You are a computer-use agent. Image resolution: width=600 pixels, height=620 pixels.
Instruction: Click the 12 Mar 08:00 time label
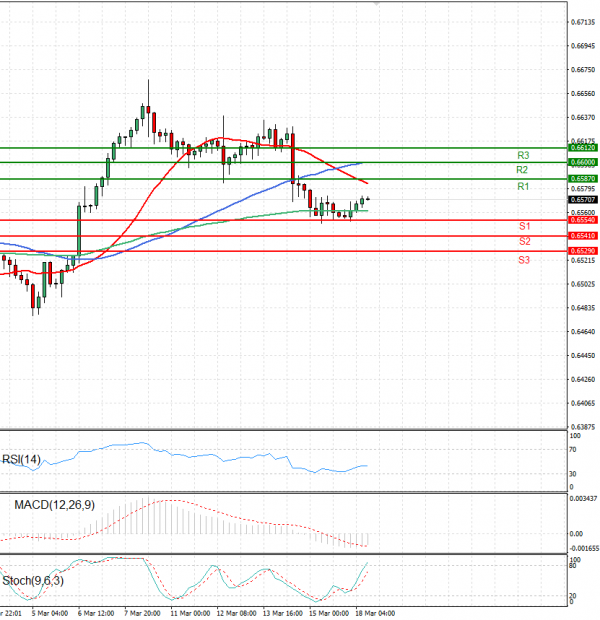pos(237,614)
